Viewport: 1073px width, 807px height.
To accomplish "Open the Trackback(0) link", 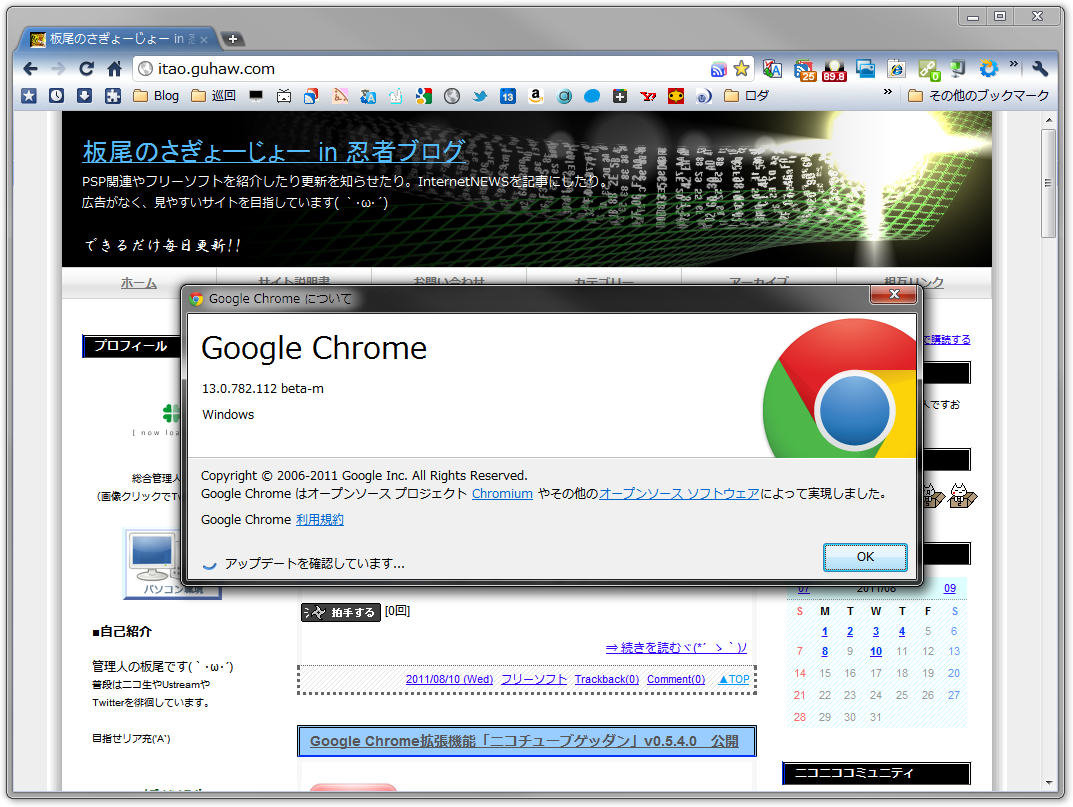I will [x=607, y=679].
